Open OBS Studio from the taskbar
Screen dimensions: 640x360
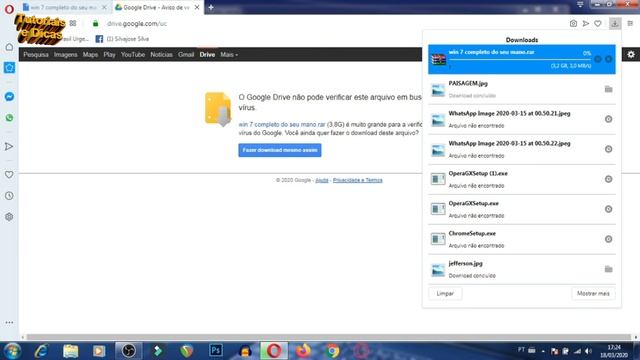pyautogui.click(x=128, y=351)
